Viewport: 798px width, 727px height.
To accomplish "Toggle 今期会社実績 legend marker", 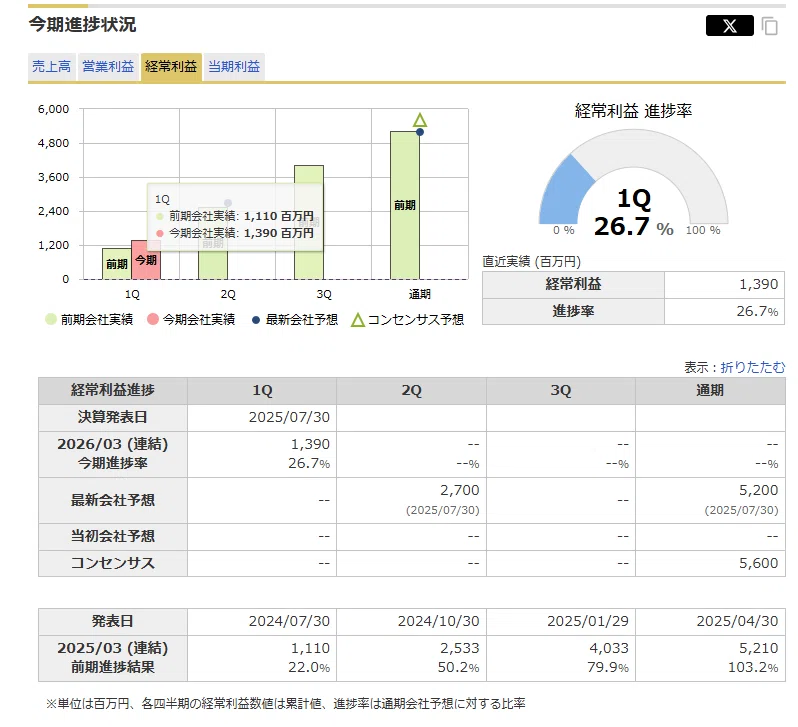I will click(x=153, y=319).
